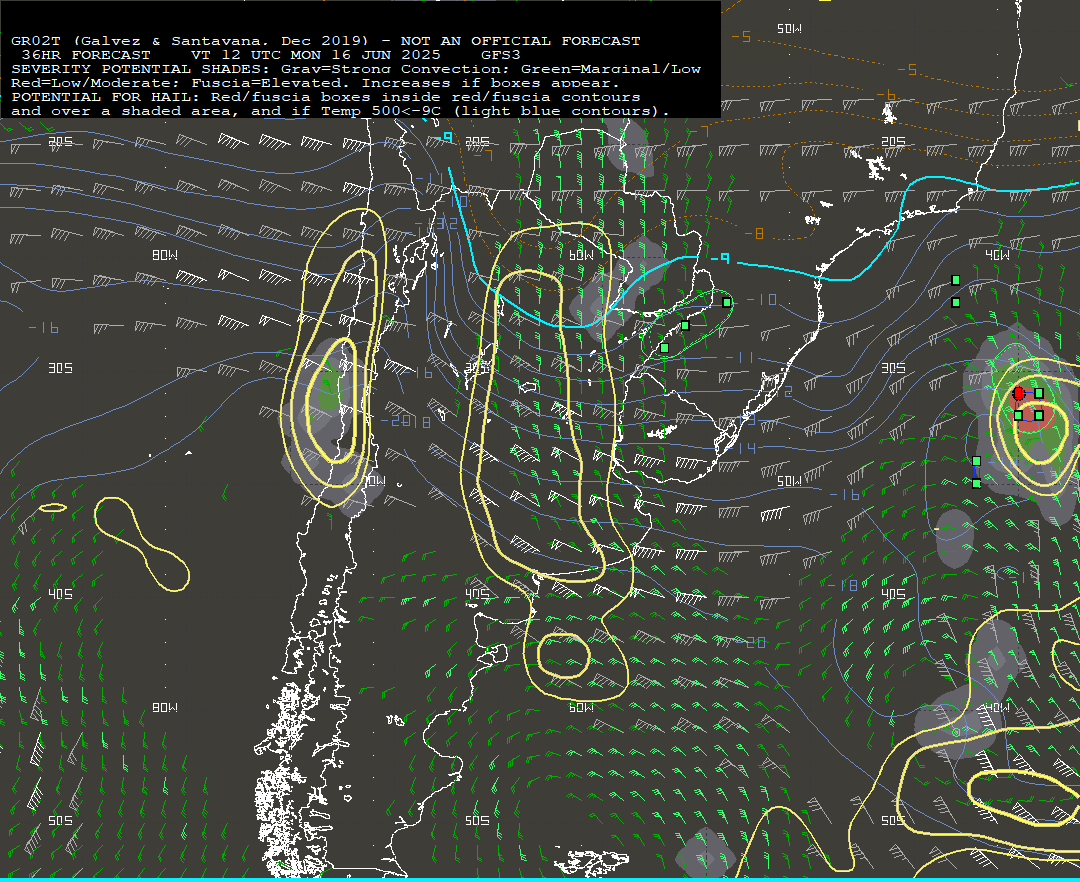This screenshot has height=882, width=1080.
Task: Click 'NOT AN OFFICIAL FORECAST' header text
Action: 520,41
